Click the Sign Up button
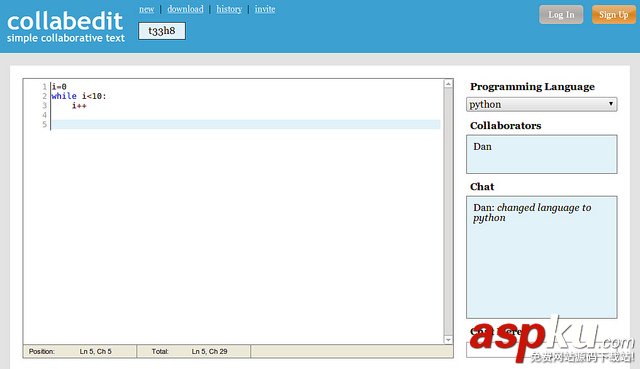The width and height of the screenshot is (640, 369). click(x=613, y=15)
